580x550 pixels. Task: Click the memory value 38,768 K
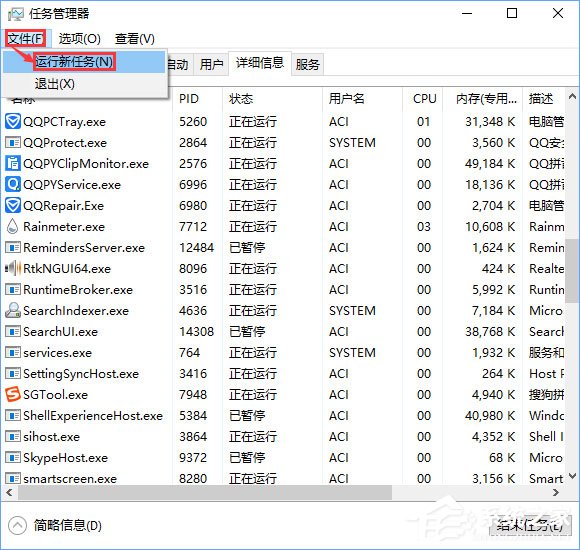[x=490, y=332]
